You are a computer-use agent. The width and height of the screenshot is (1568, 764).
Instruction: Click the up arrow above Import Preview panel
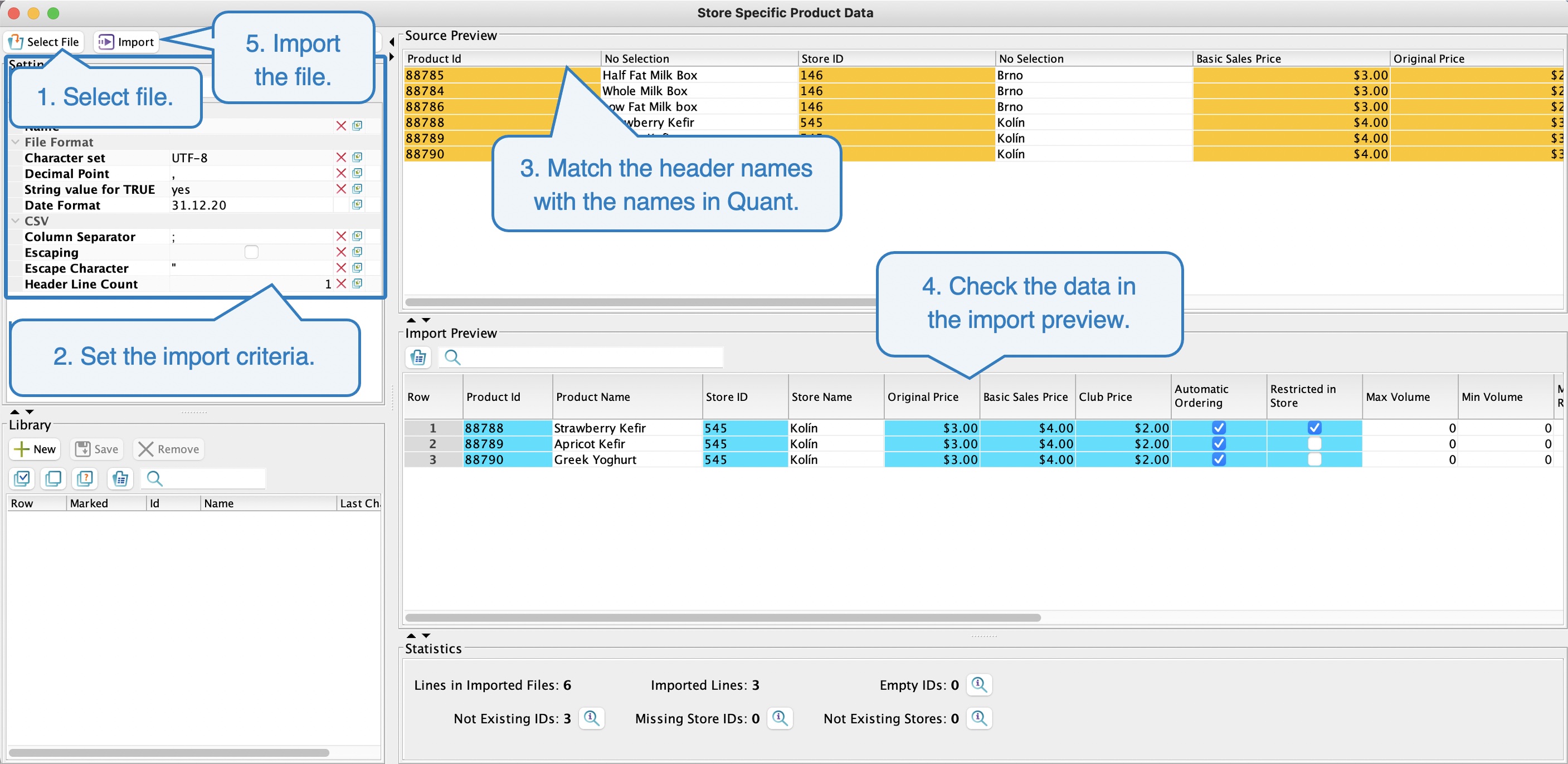[x=411, y=320]
